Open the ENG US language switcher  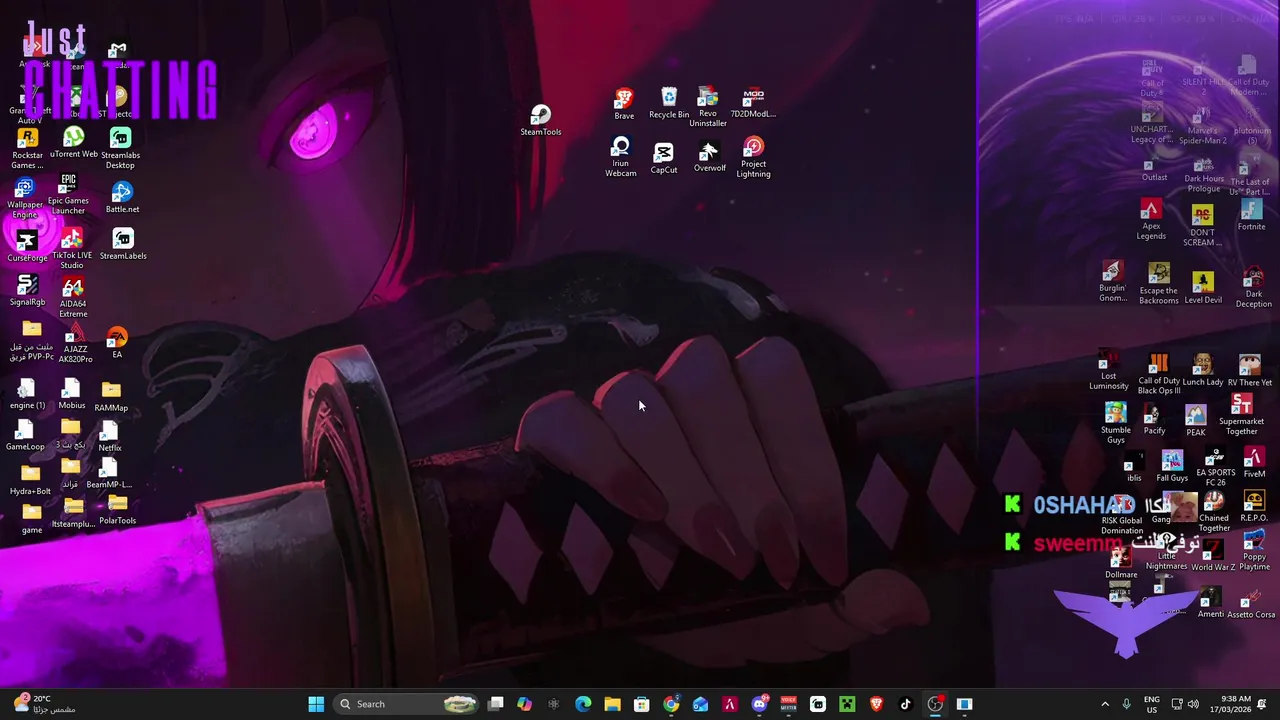[1152, 704]
